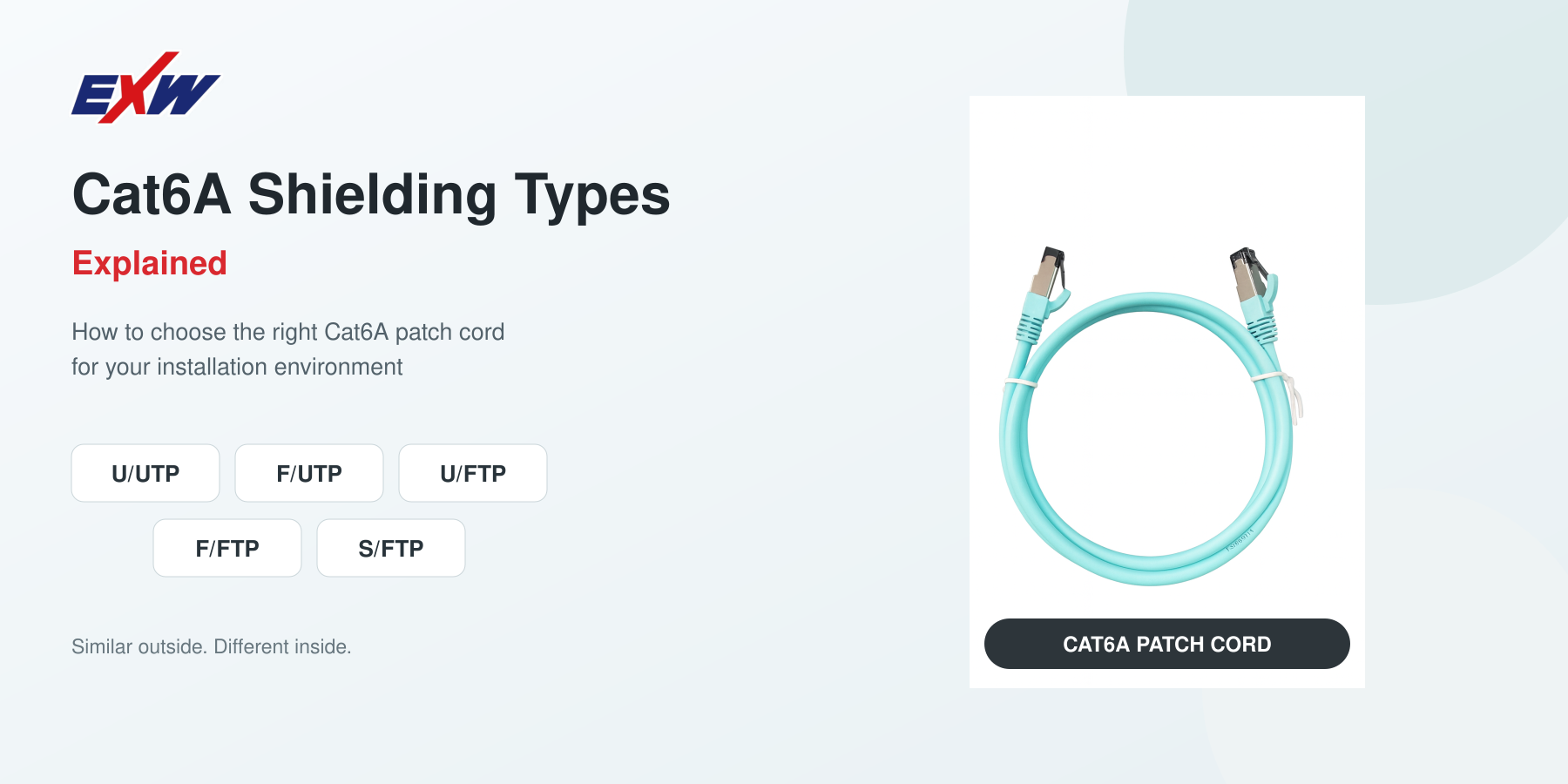Screen dimensions: 1568x784
Task: Select the U/UTP shielding type chip
Action: pos(145,473)
